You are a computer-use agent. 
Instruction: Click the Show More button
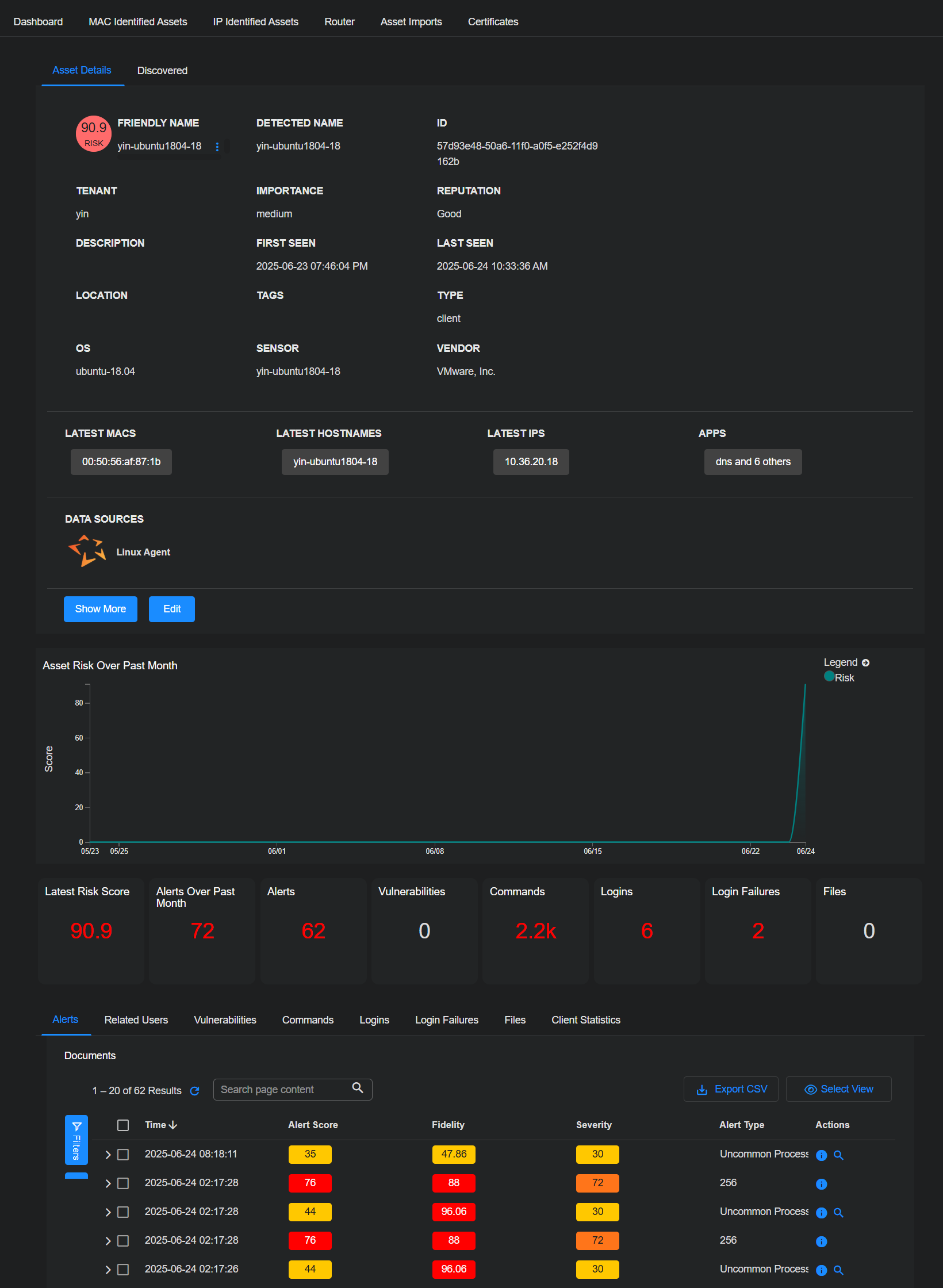tap(100, 609)
